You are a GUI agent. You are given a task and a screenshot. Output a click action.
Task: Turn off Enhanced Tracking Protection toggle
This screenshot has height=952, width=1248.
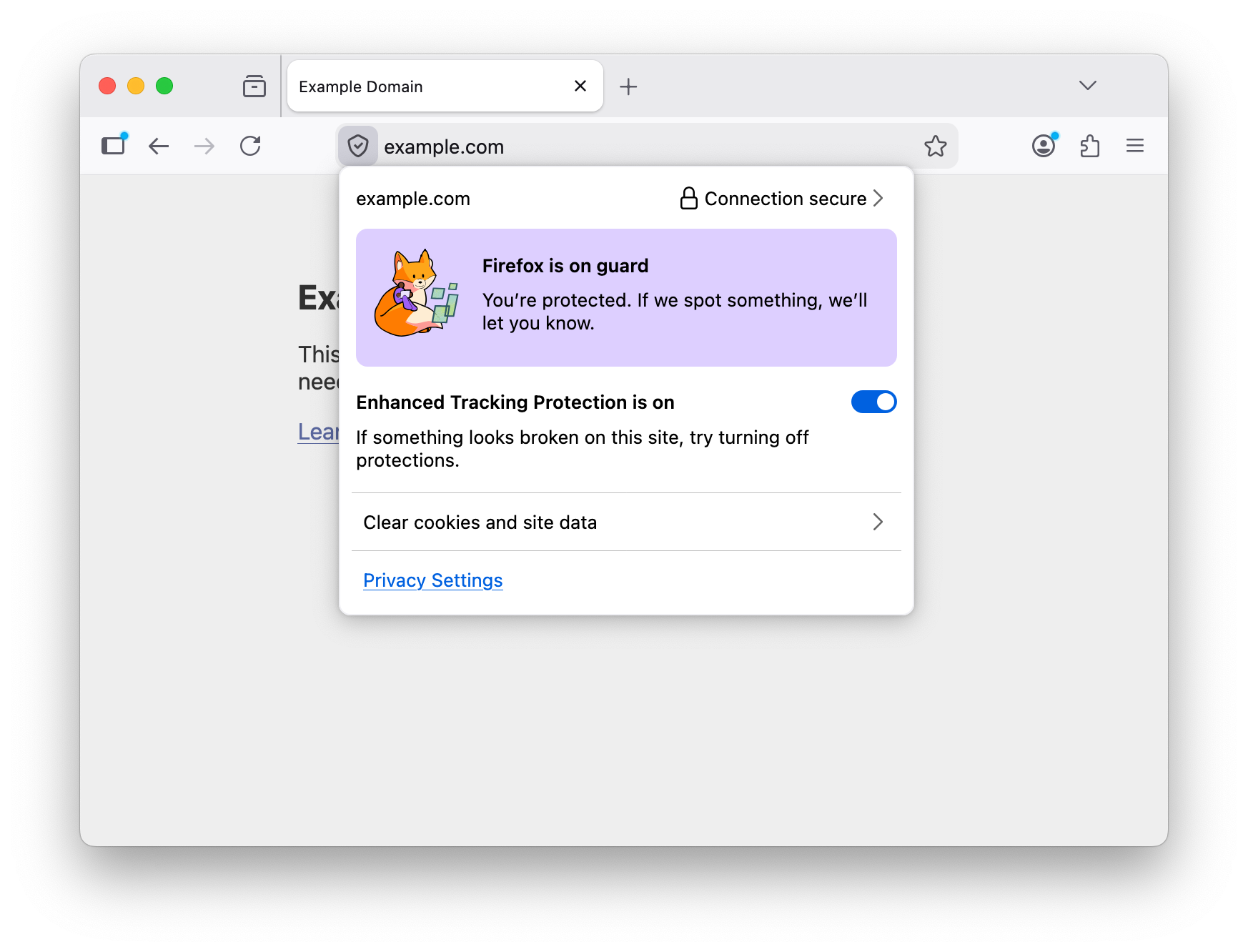coord(873,402)
